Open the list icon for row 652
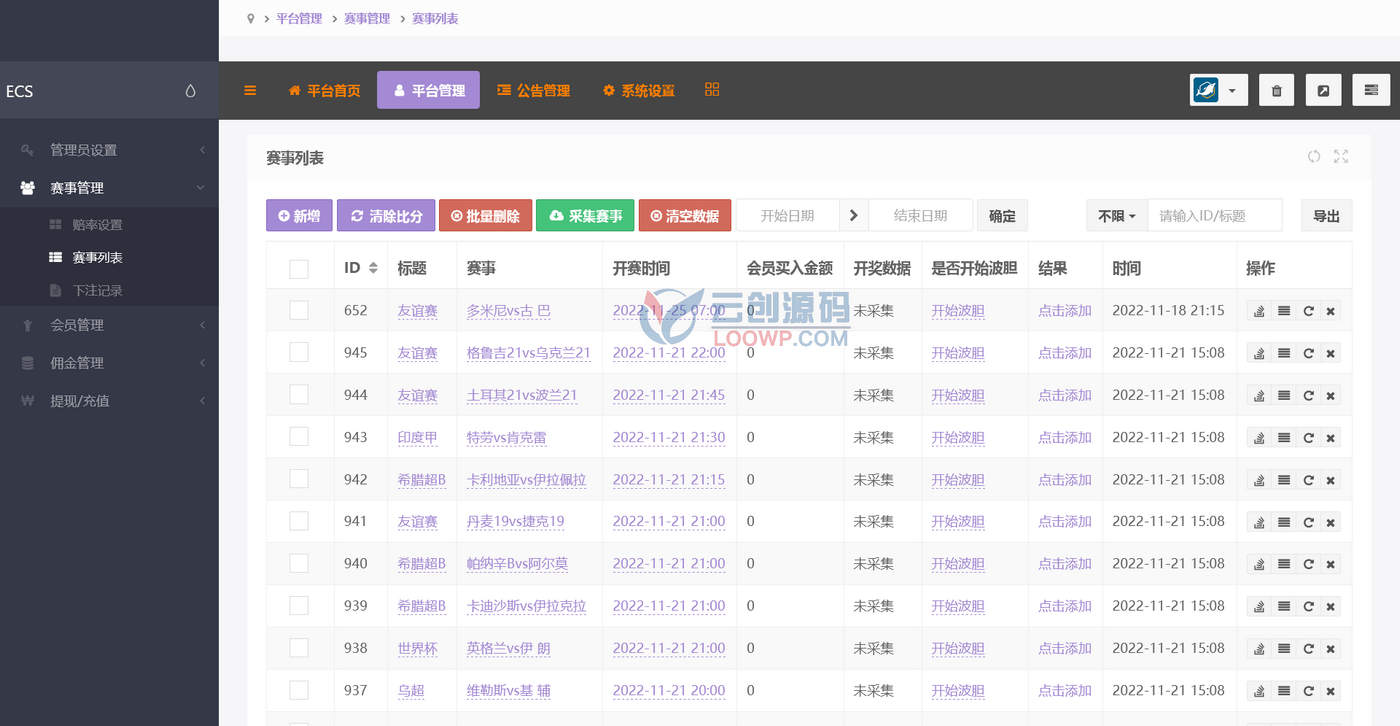Screen dimensions: 1400x726 tap(1283, 311)
